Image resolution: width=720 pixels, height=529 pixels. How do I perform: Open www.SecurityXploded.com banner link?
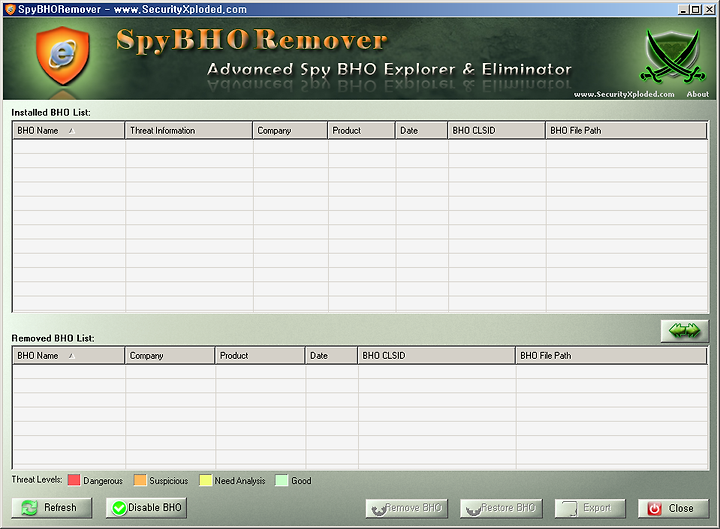coord(624,94)
